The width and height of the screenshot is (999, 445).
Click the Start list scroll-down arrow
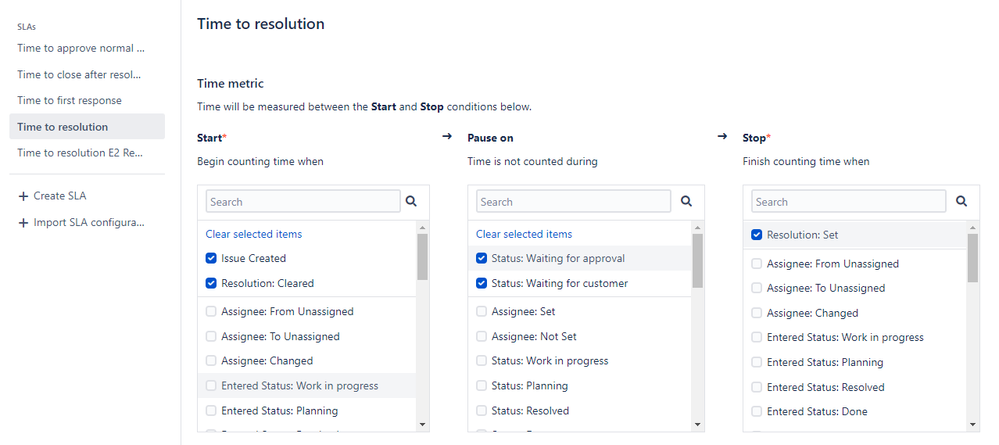pos(422,424)
